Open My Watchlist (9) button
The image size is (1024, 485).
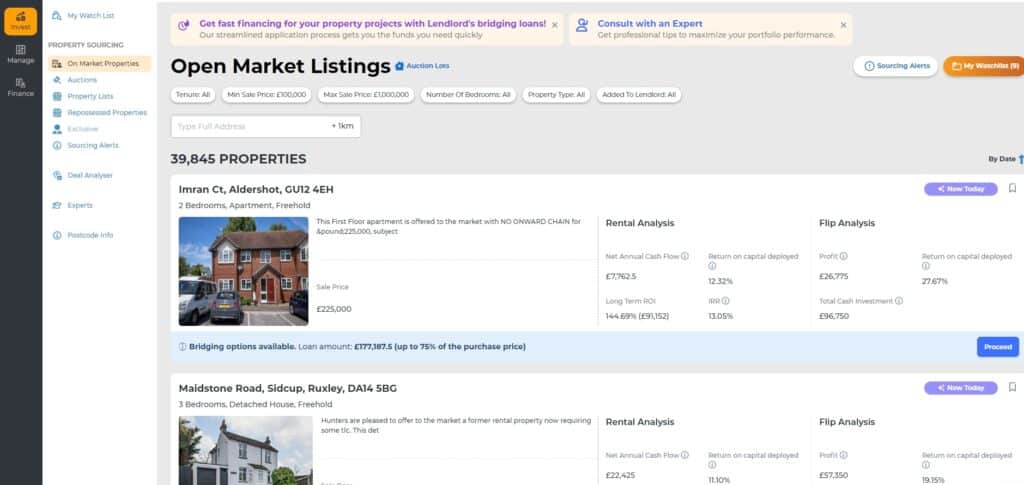tap(984, 66)
